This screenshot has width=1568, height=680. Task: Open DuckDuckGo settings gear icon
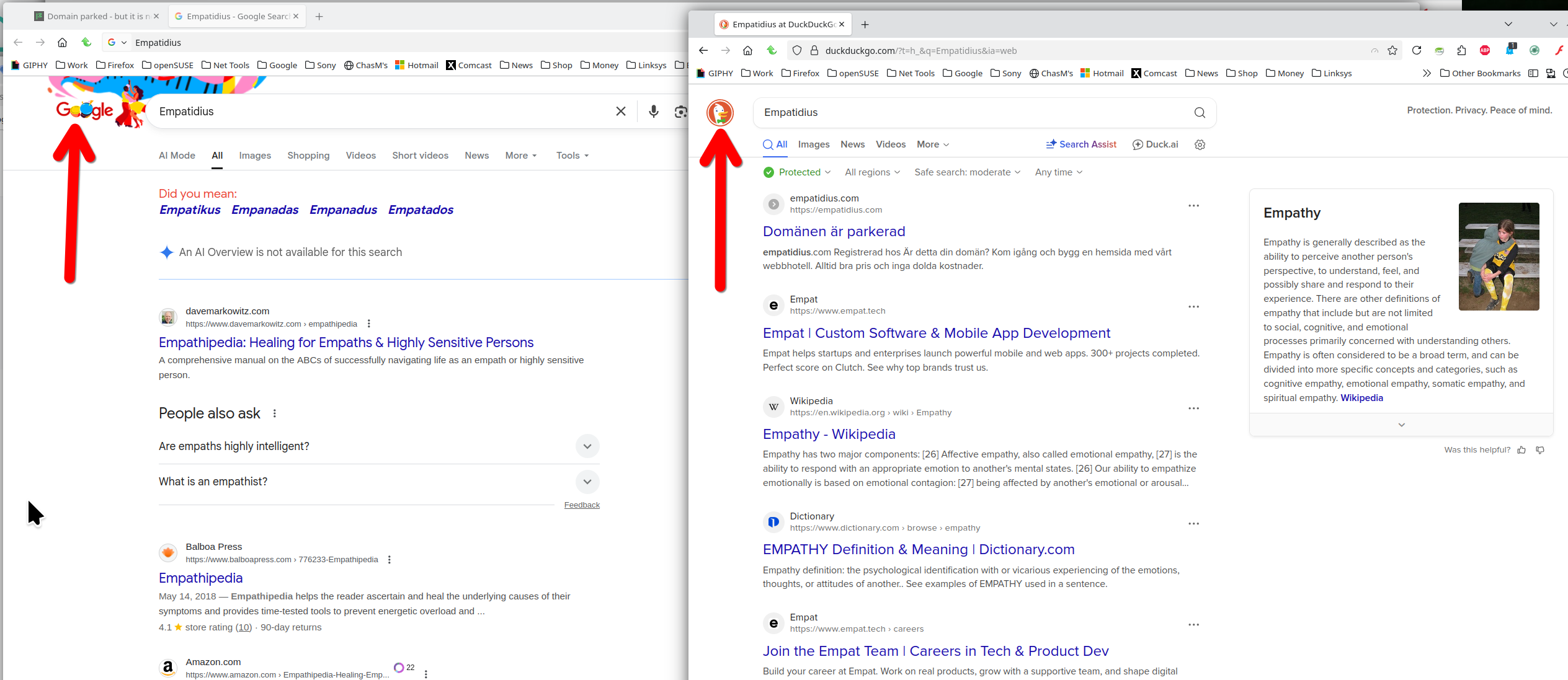tap(1200, 144)
